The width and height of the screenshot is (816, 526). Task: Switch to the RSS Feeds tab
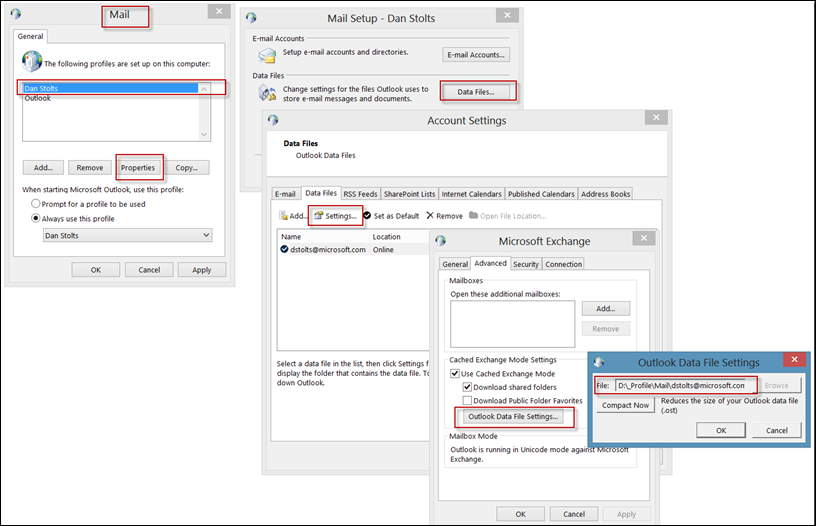coord(360,193)
